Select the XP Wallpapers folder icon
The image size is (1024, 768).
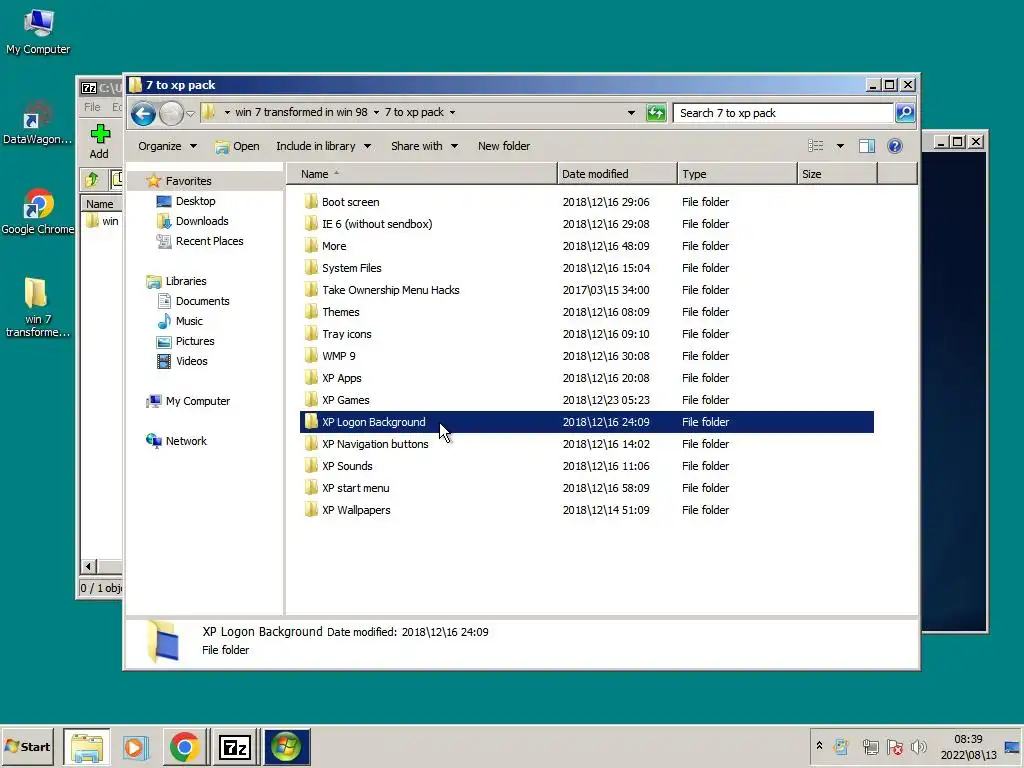coord(311,510)
